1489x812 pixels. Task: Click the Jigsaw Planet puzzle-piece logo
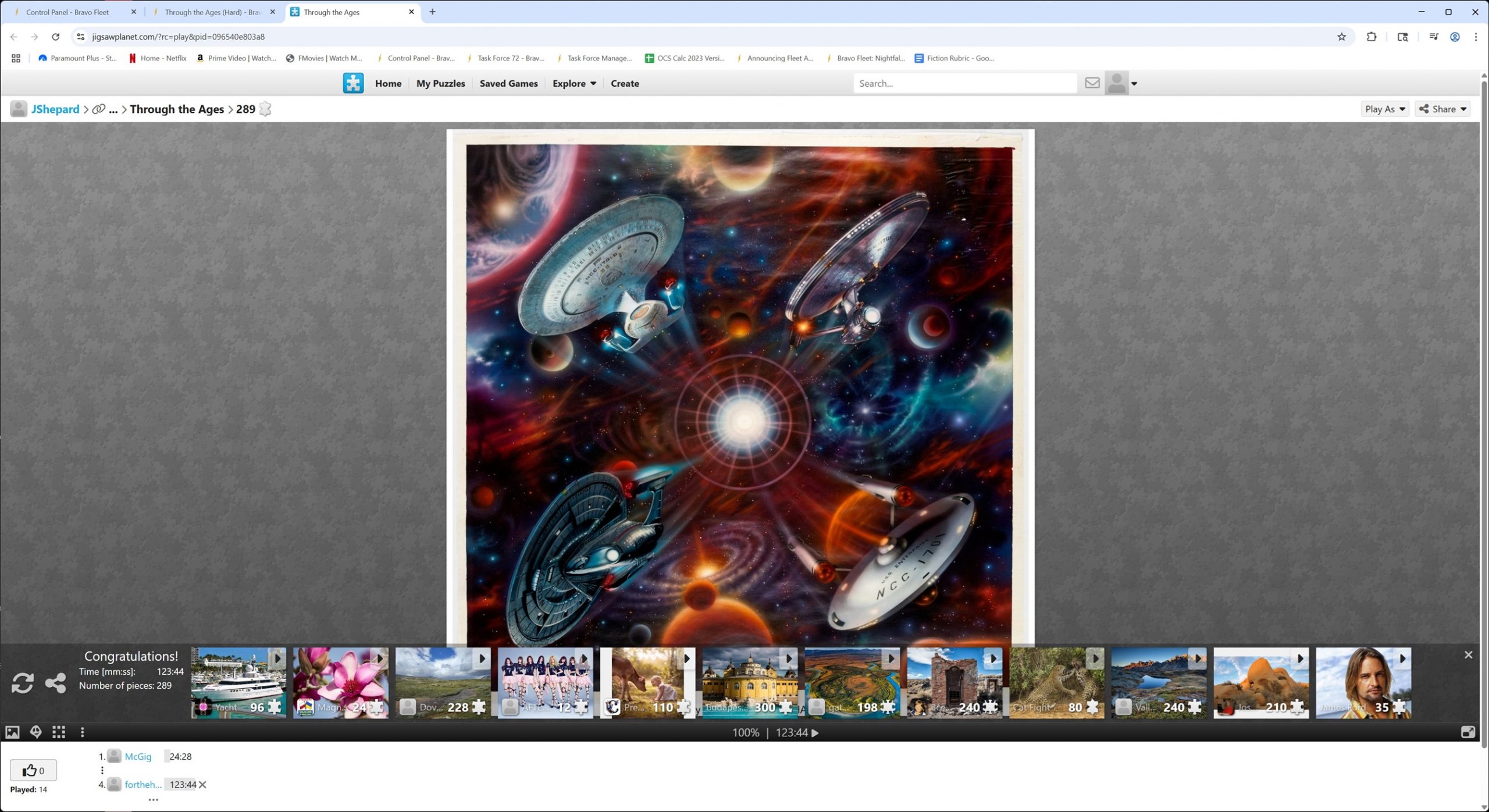(353, 83)
